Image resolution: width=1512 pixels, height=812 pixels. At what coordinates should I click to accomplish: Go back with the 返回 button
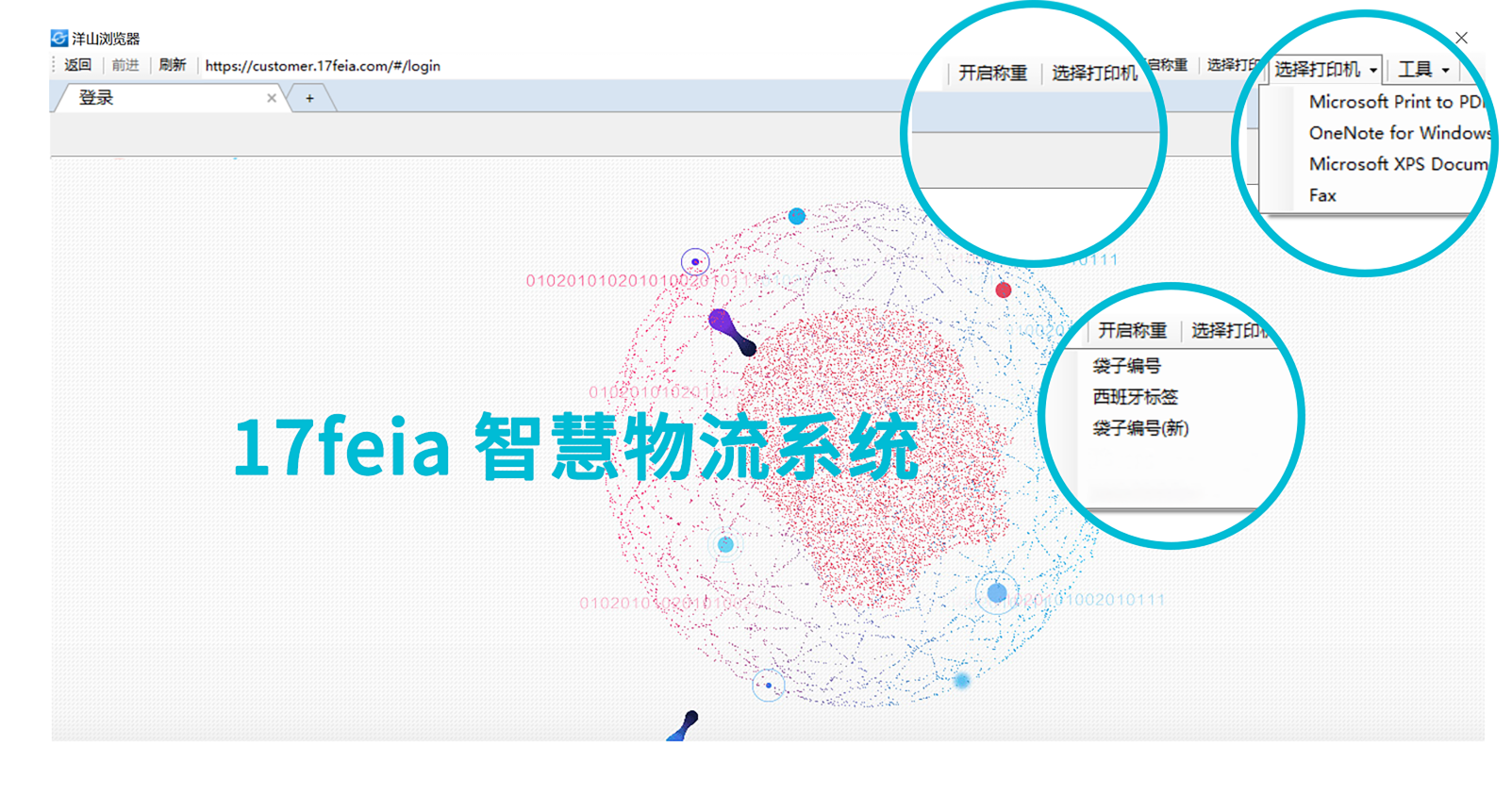pyautogui.click(x=77, y=65)
